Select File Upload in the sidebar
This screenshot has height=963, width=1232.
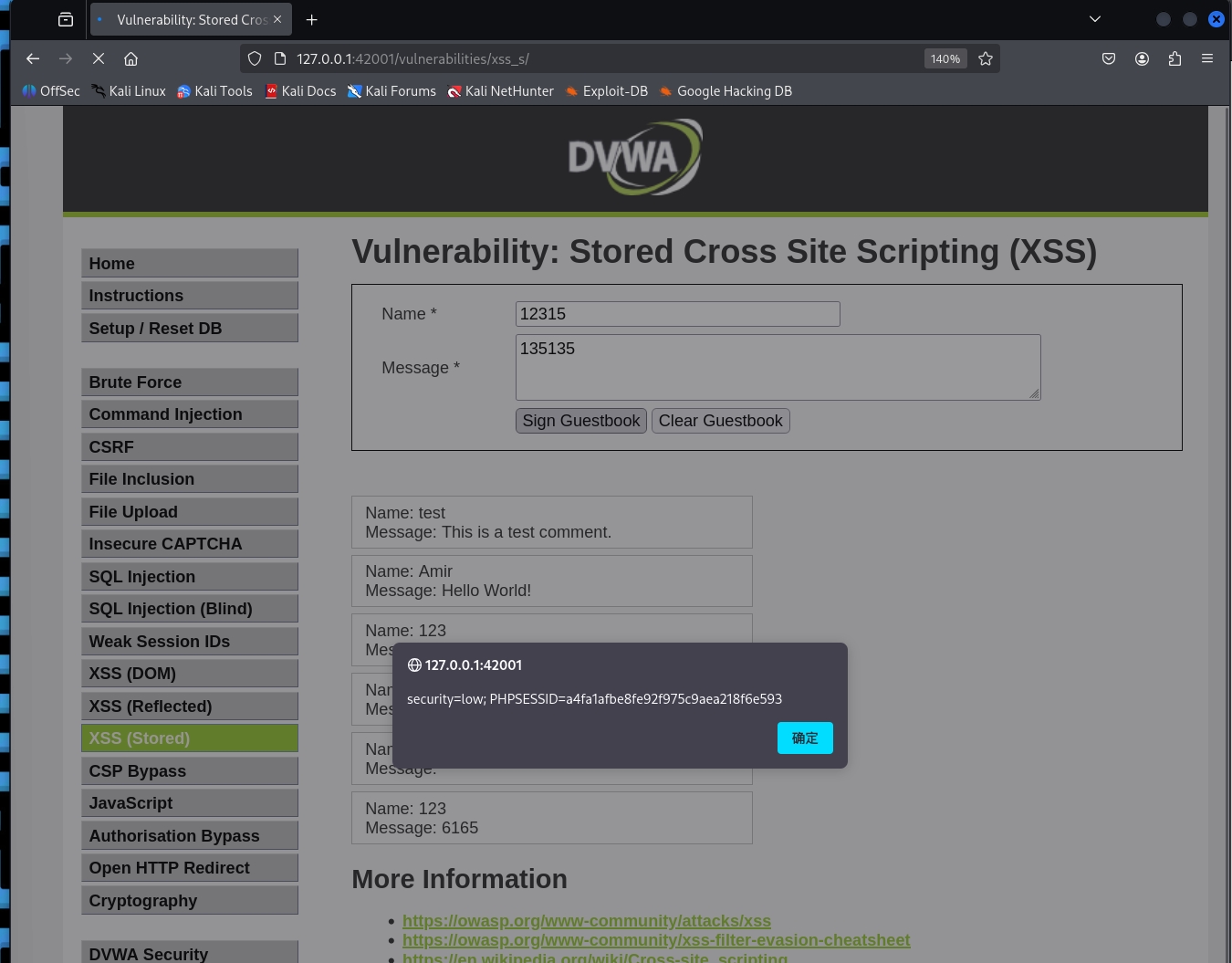[x=190, y=511]
